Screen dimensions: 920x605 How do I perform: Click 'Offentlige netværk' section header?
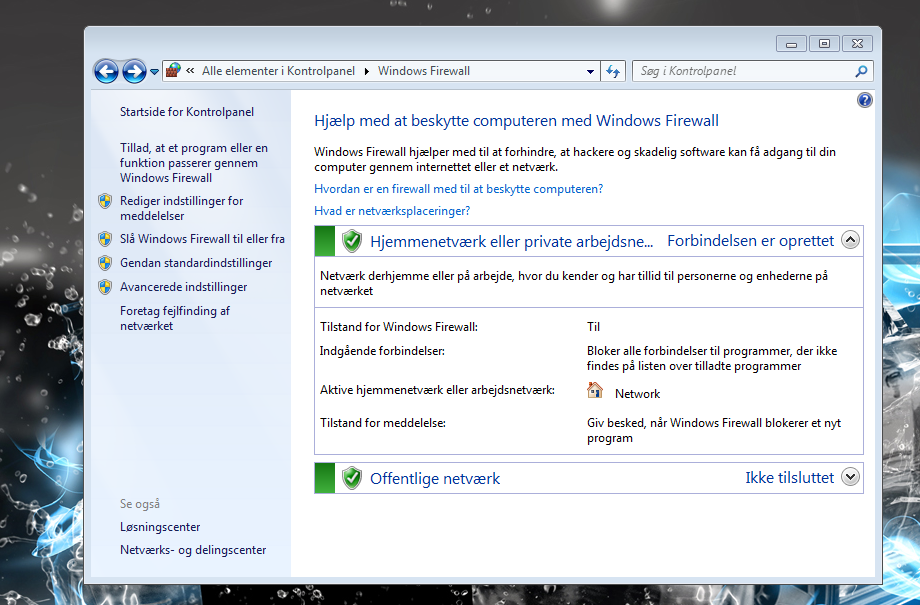435,479
